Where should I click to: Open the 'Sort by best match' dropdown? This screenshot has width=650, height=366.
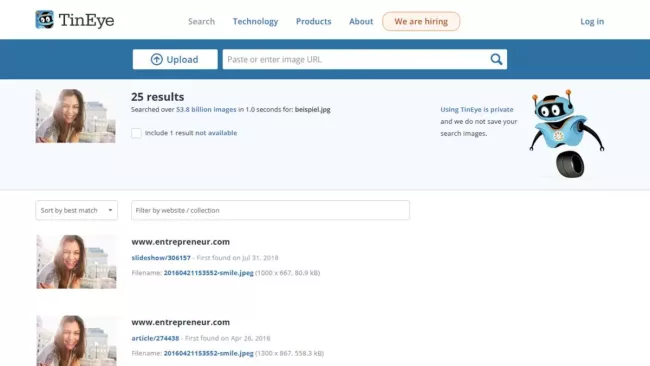76,210
